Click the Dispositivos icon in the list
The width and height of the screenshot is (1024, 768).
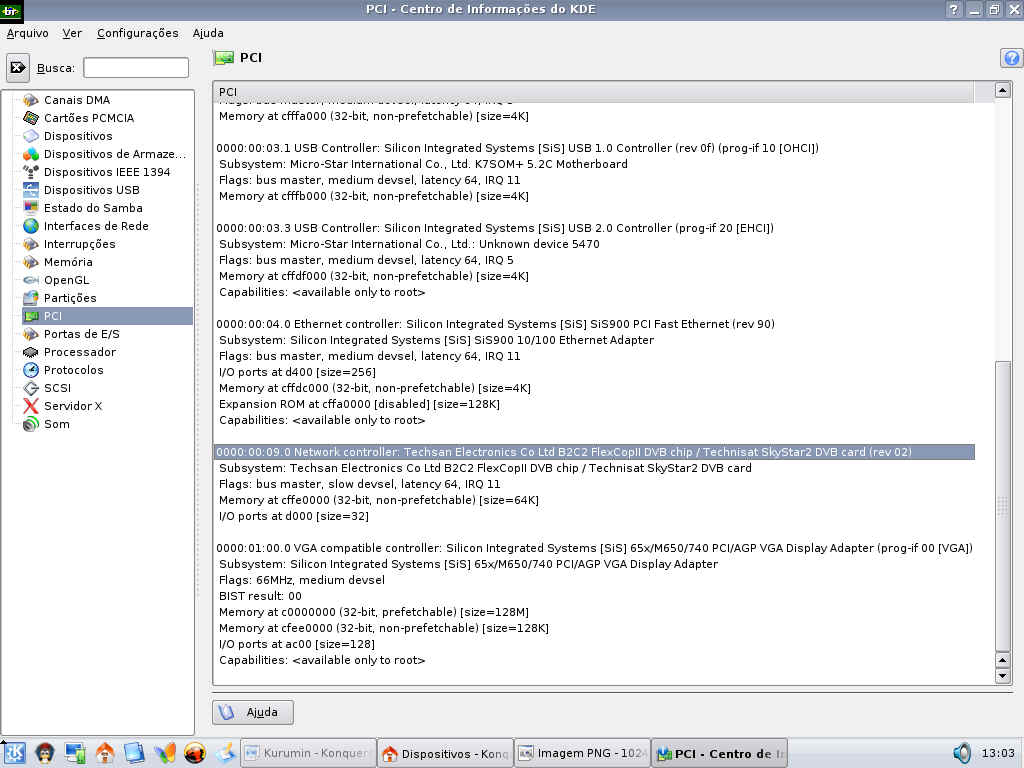pyautogui.click(x=31, y=136)
